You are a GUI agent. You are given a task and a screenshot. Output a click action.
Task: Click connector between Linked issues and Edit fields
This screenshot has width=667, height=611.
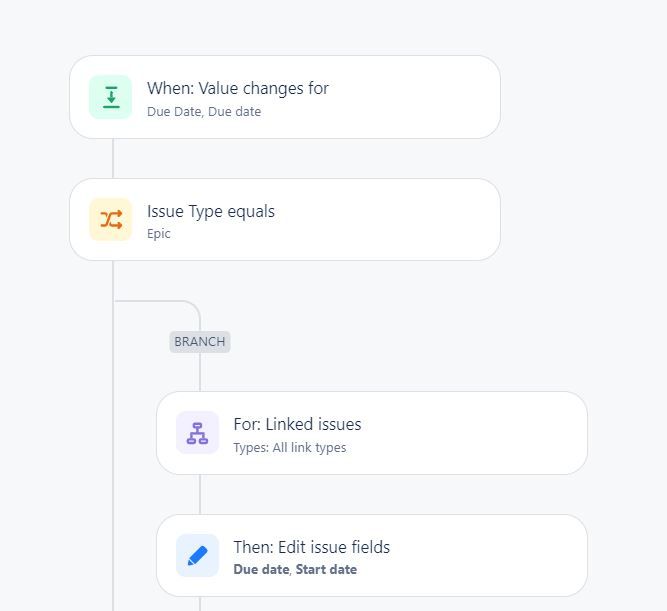(x=200, y=494)
